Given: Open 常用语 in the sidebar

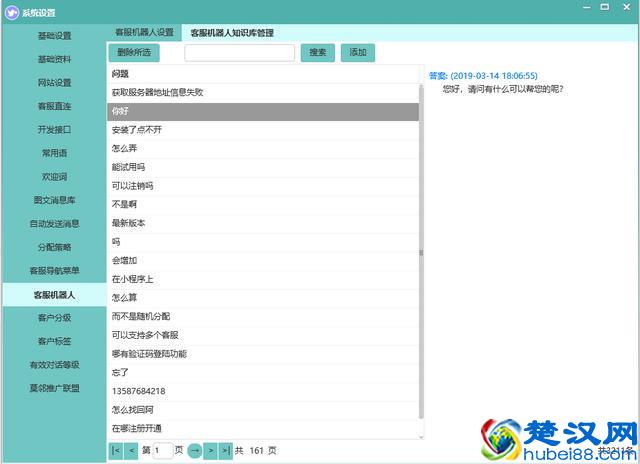Looking at the screenshot, I should pyautogui.click(x=54, y=153).
